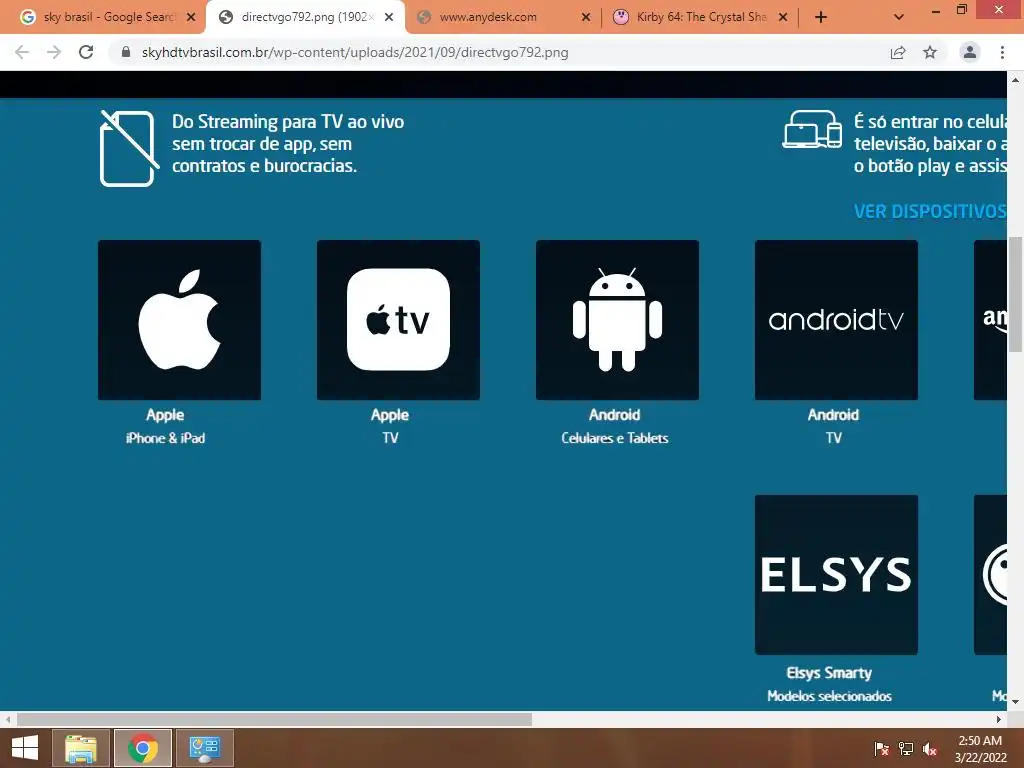The image size is (1024, 768).
Task: Close the Kirby 64 tab
Action: [783, 17]
